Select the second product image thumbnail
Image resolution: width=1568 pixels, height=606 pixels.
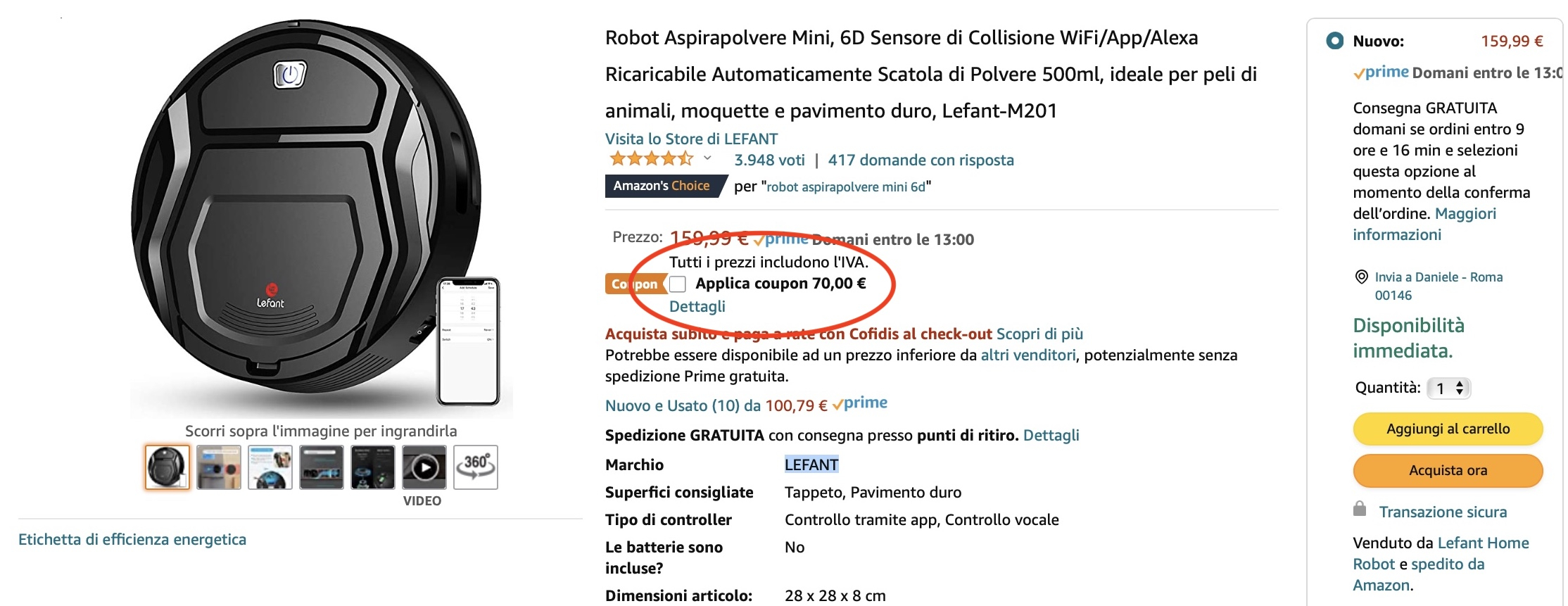pyautogui.click(x=219, y=467)
